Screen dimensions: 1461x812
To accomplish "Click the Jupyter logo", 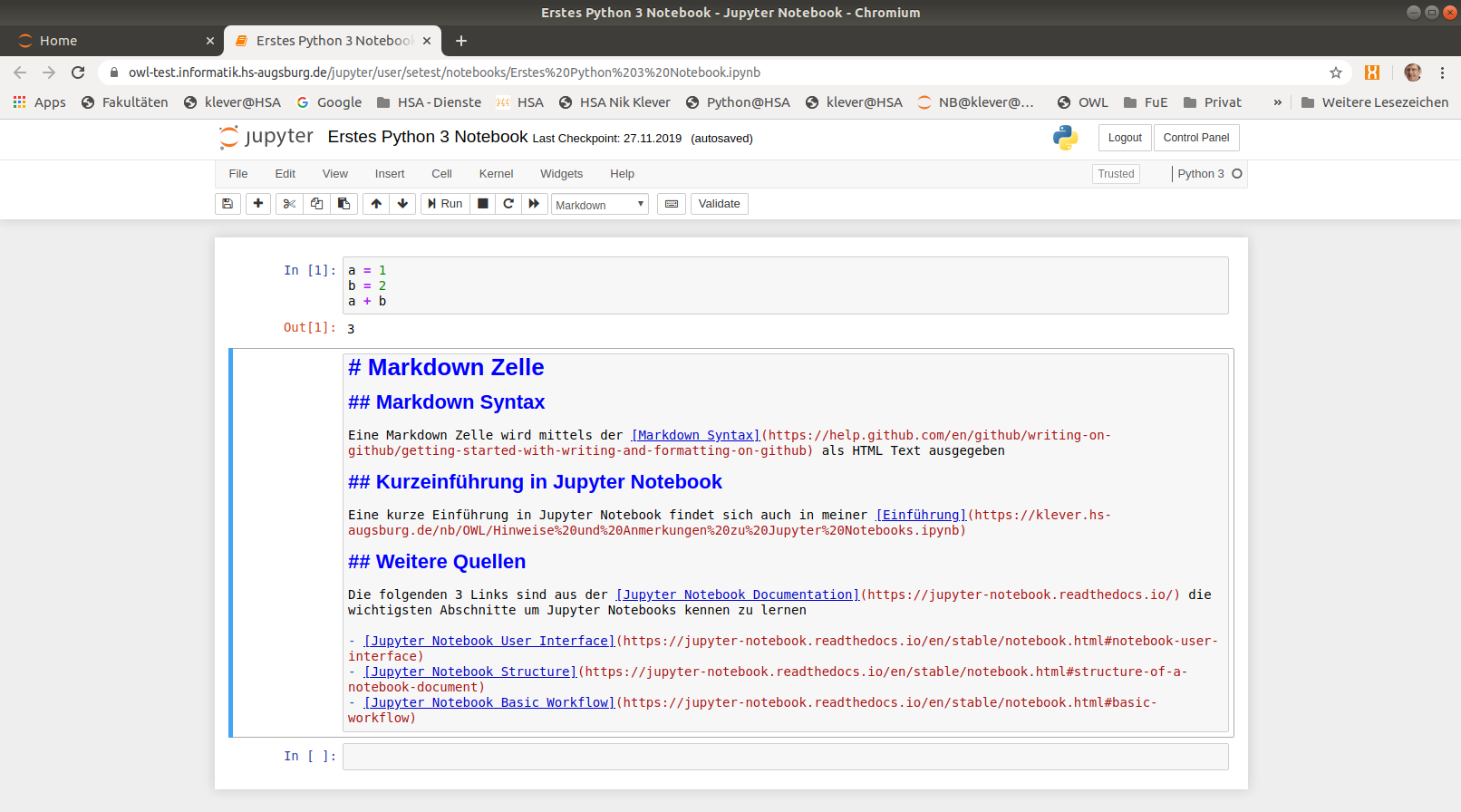I will [x=266, y=137].
